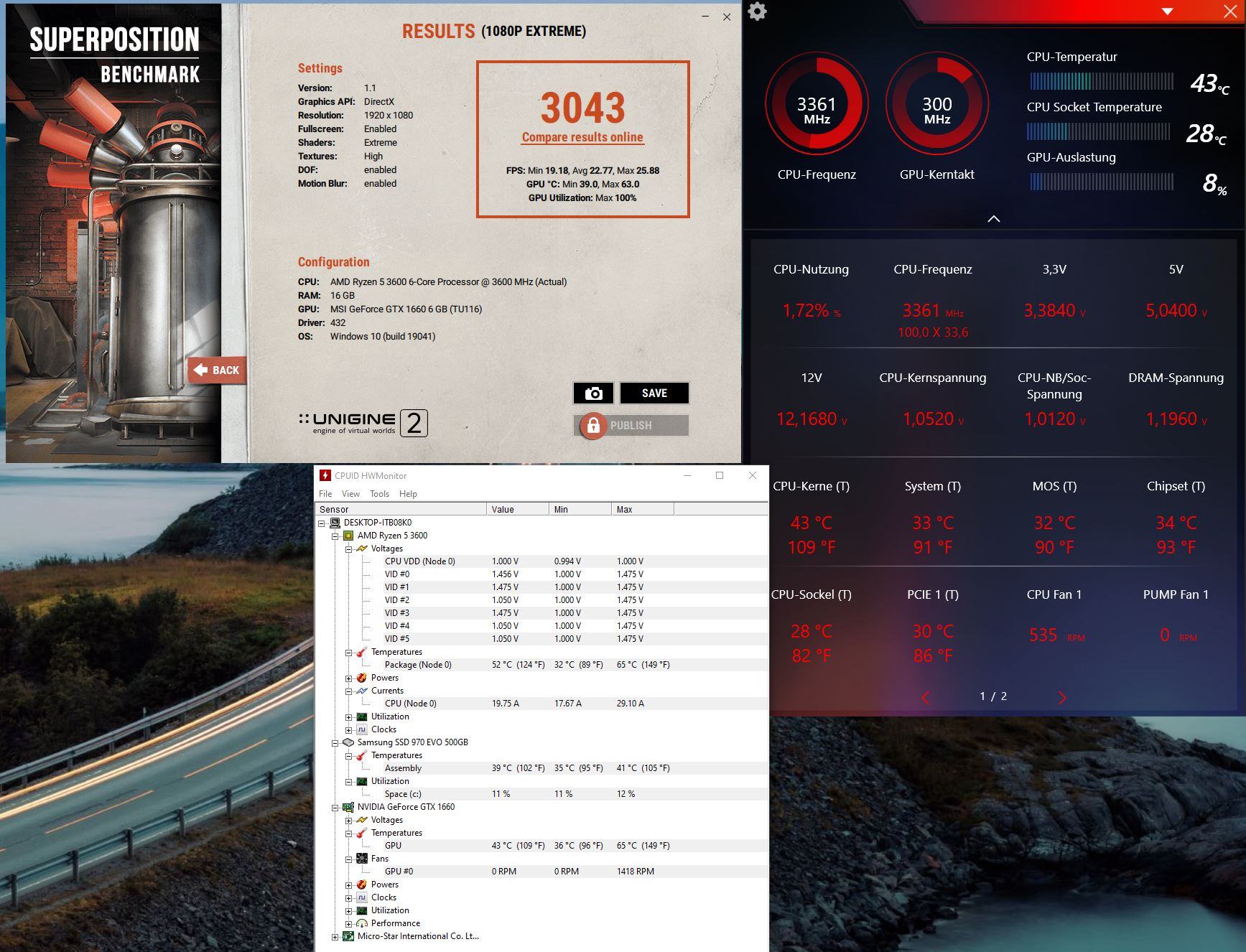1246x952 pixels.
Task: Expand the CPU Powers node
Action: pos(348,678)
